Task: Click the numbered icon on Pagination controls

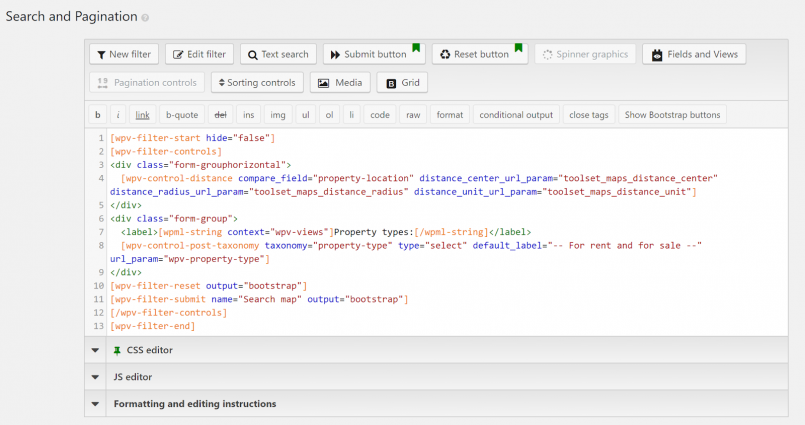Action: (x=103, y=83)
